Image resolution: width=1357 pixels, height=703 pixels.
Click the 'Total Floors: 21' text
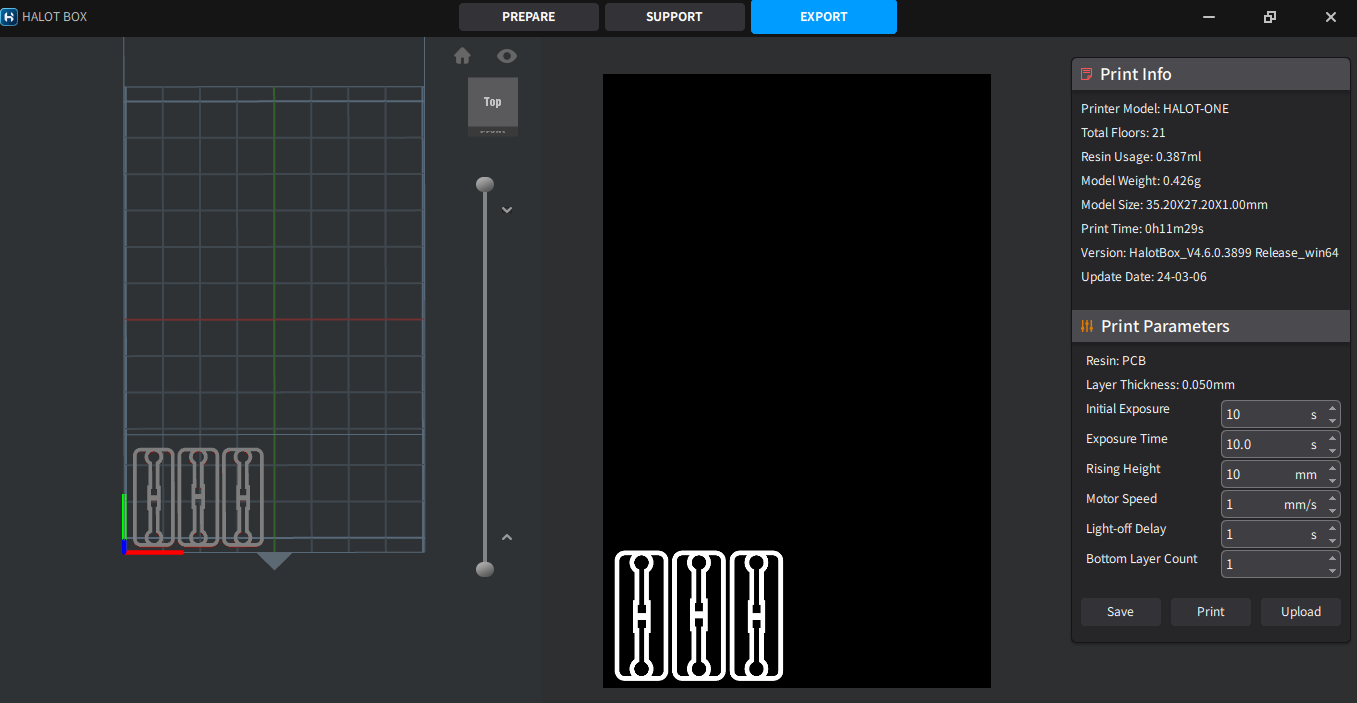pos(1123,132)
